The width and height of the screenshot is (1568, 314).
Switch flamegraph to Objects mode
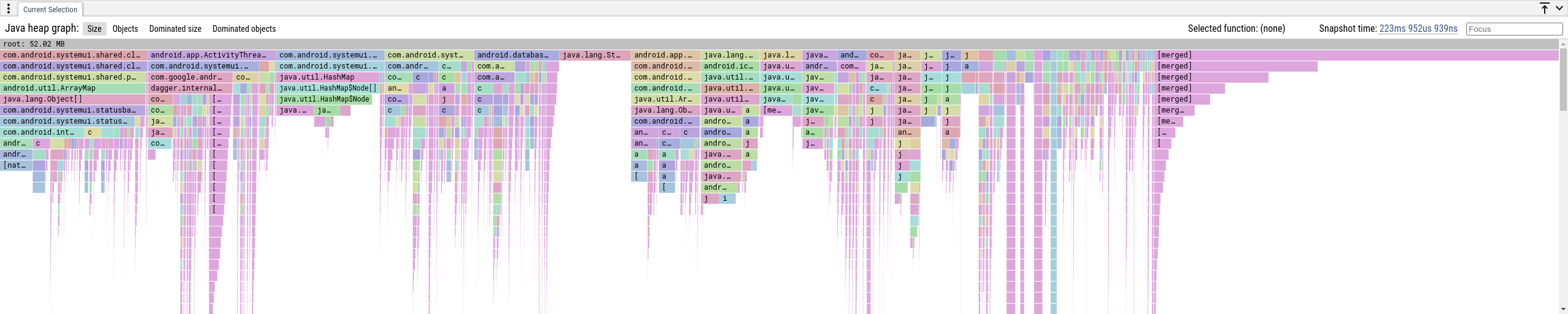[125, 29]
